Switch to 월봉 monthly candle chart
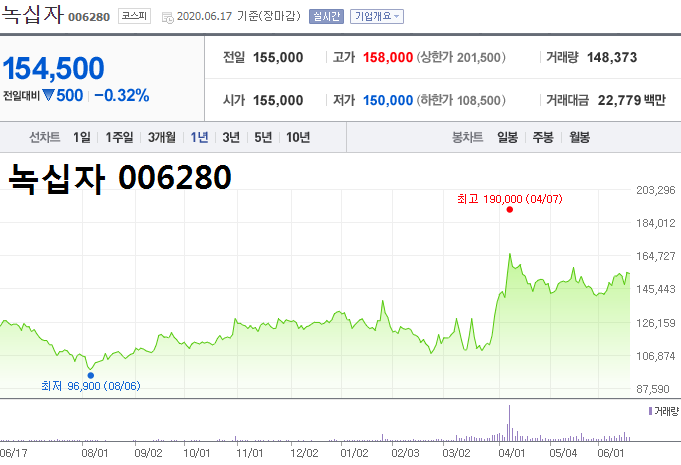681x465 pixels. click(579, 138)
